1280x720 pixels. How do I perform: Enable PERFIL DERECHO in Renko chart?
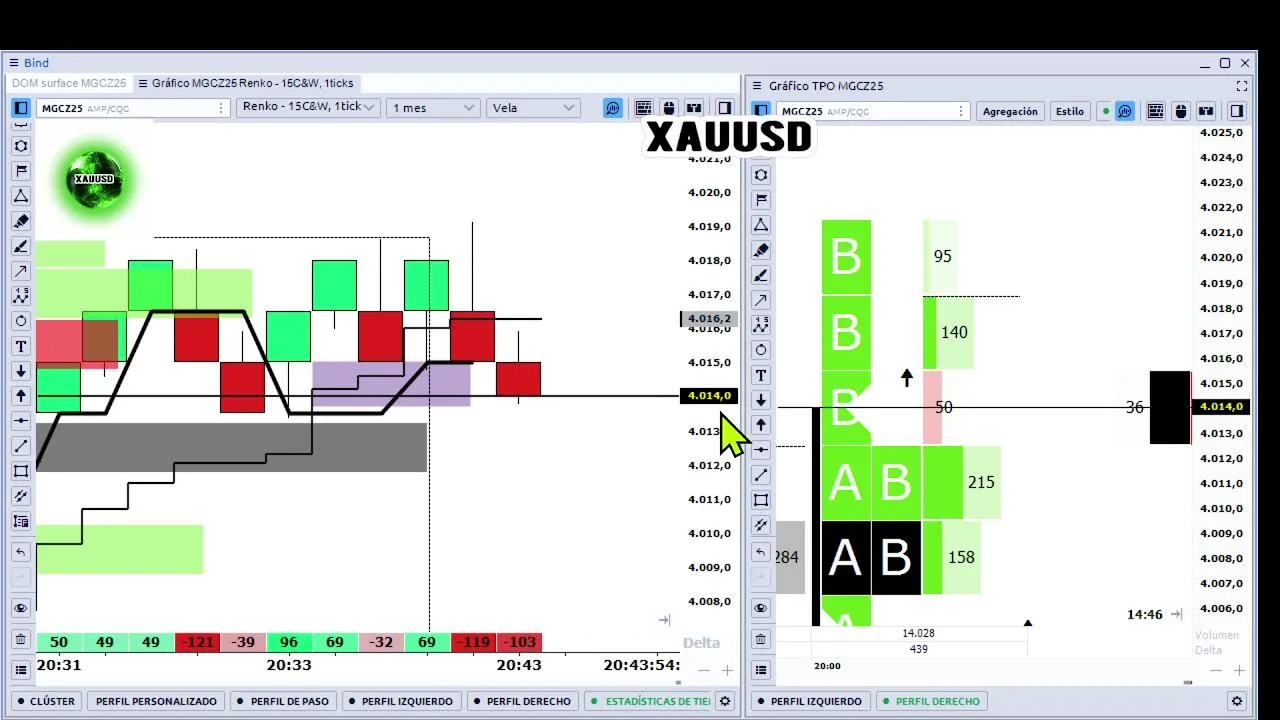point(521,701)
